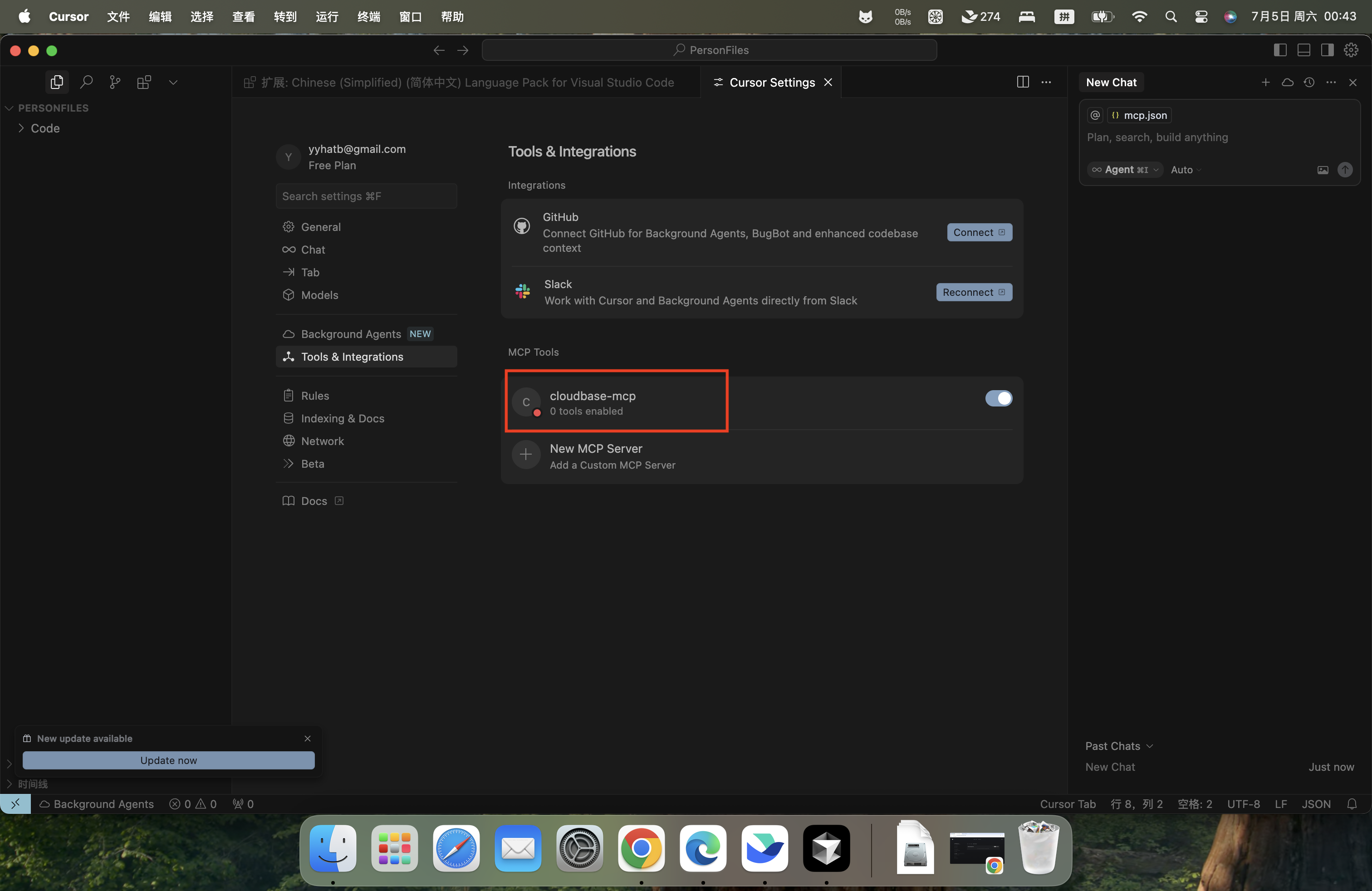Close the chat panel
The image size is (1372, 891).
coord(1353,83)
